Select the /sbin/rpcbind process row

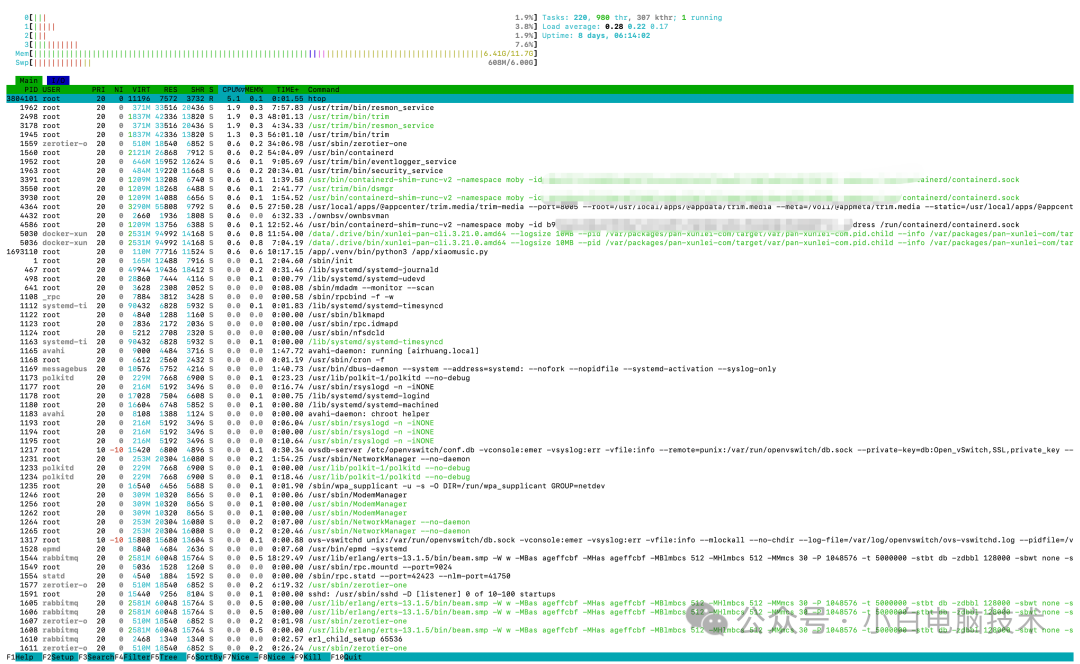point(540,297)
